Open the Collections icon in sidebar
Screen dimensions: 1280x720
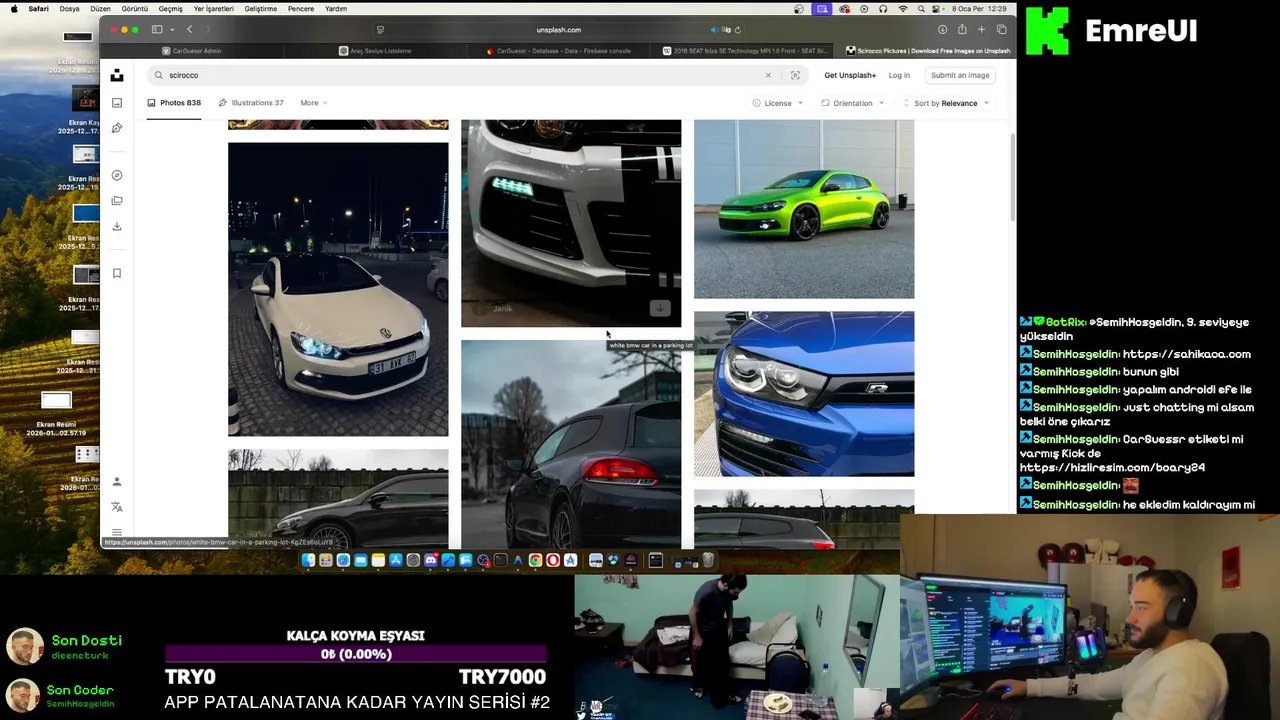tap(117, 201)
